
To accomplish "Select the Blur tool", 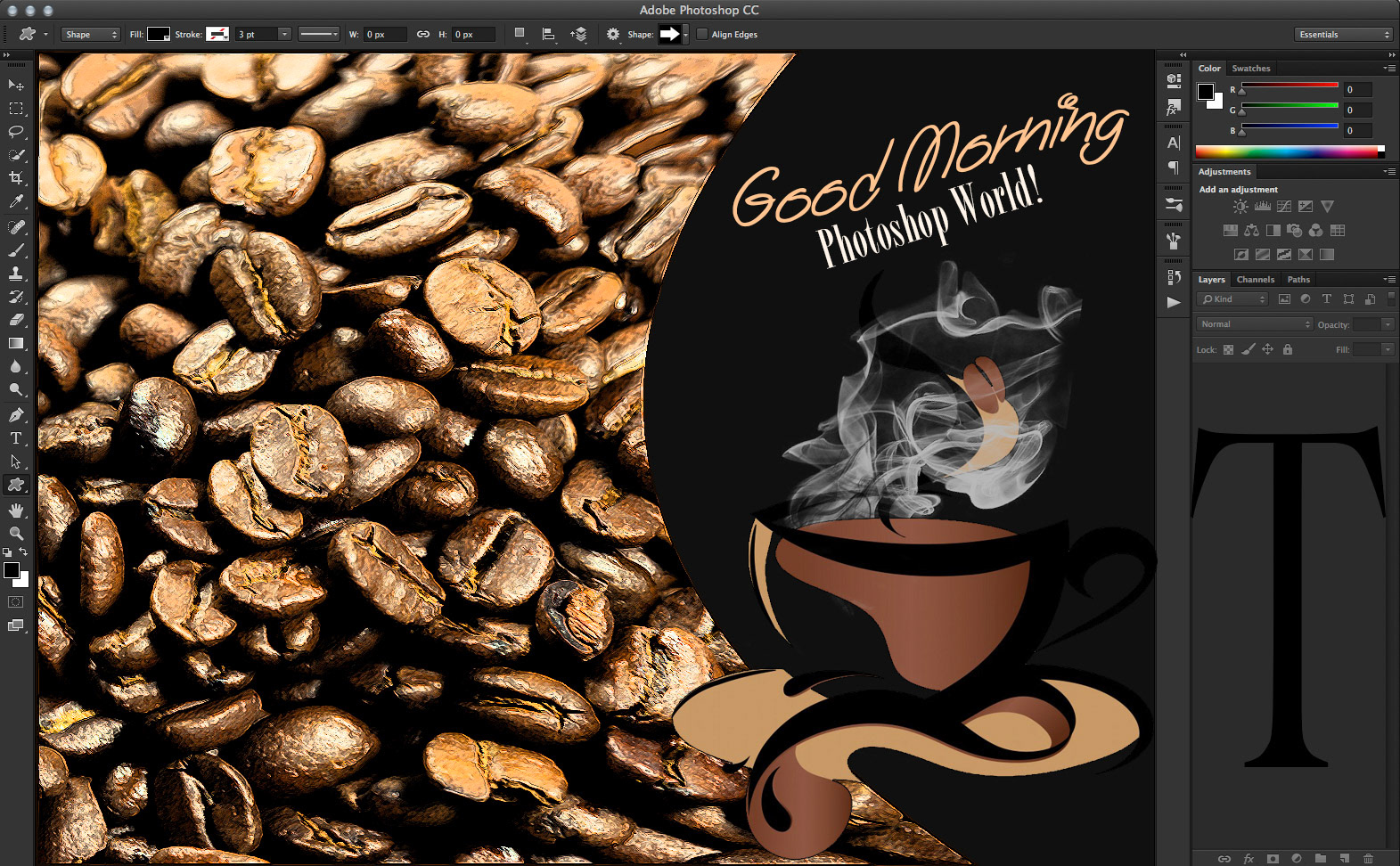I will click(15, 366).
